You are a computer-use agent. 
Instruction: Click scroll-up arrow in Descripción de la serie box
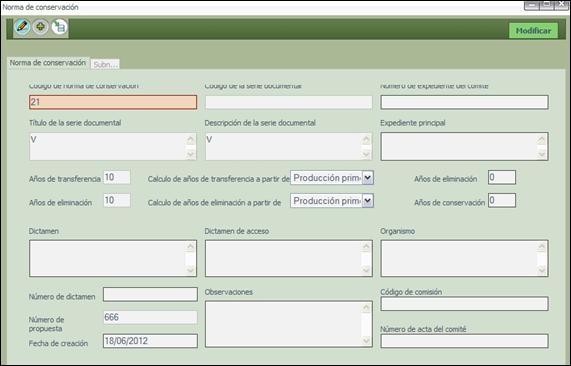tap(366, 139)
